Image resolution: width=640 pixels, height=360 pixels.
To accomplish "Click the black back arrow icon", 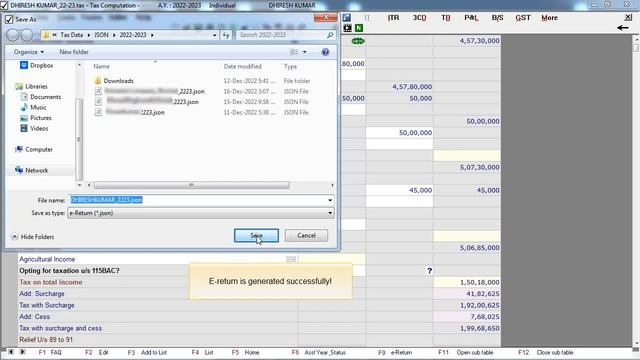I will pos(622,28).
